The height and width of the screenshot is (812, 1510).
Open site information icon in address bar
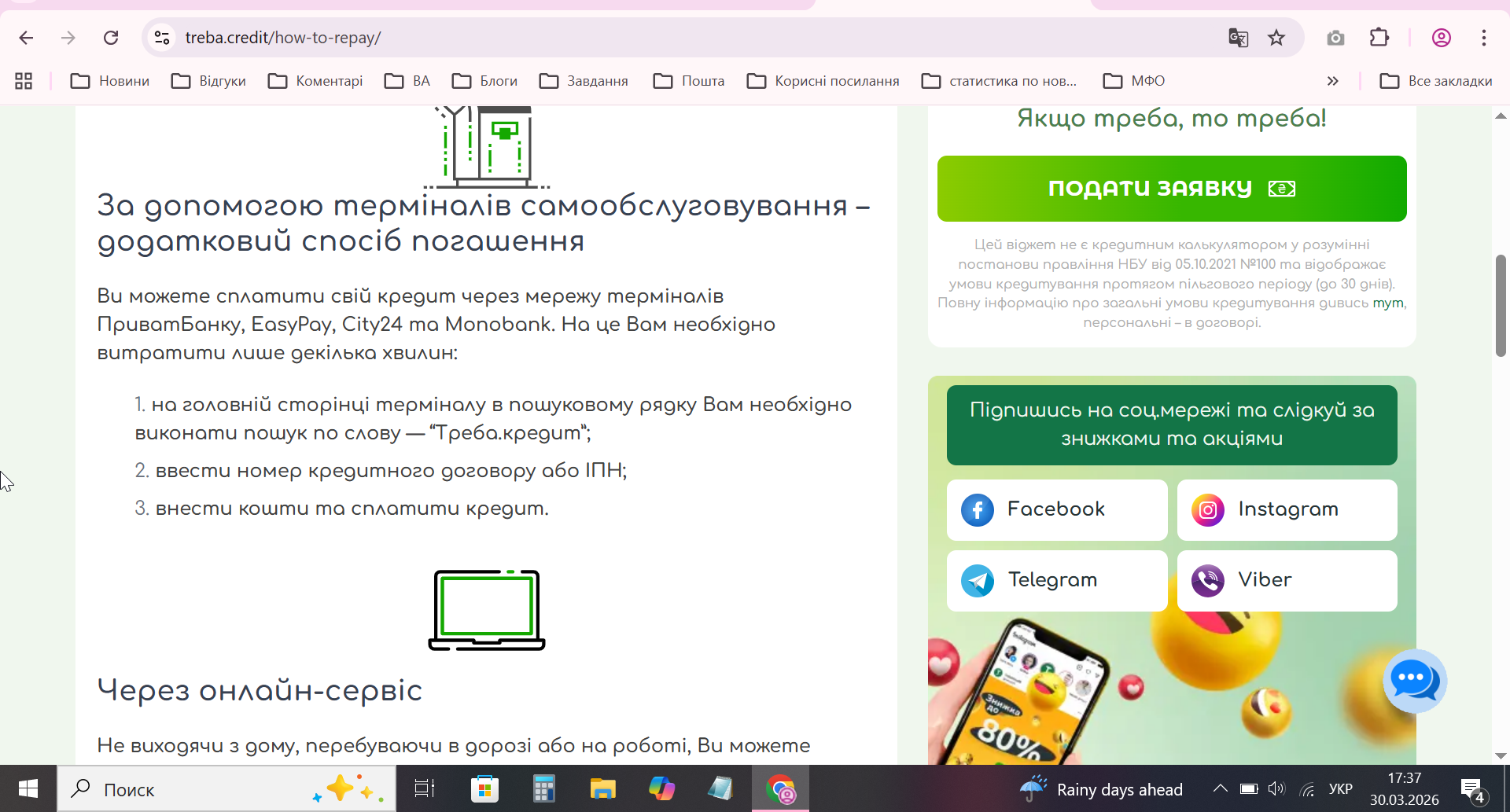[162, 38]
